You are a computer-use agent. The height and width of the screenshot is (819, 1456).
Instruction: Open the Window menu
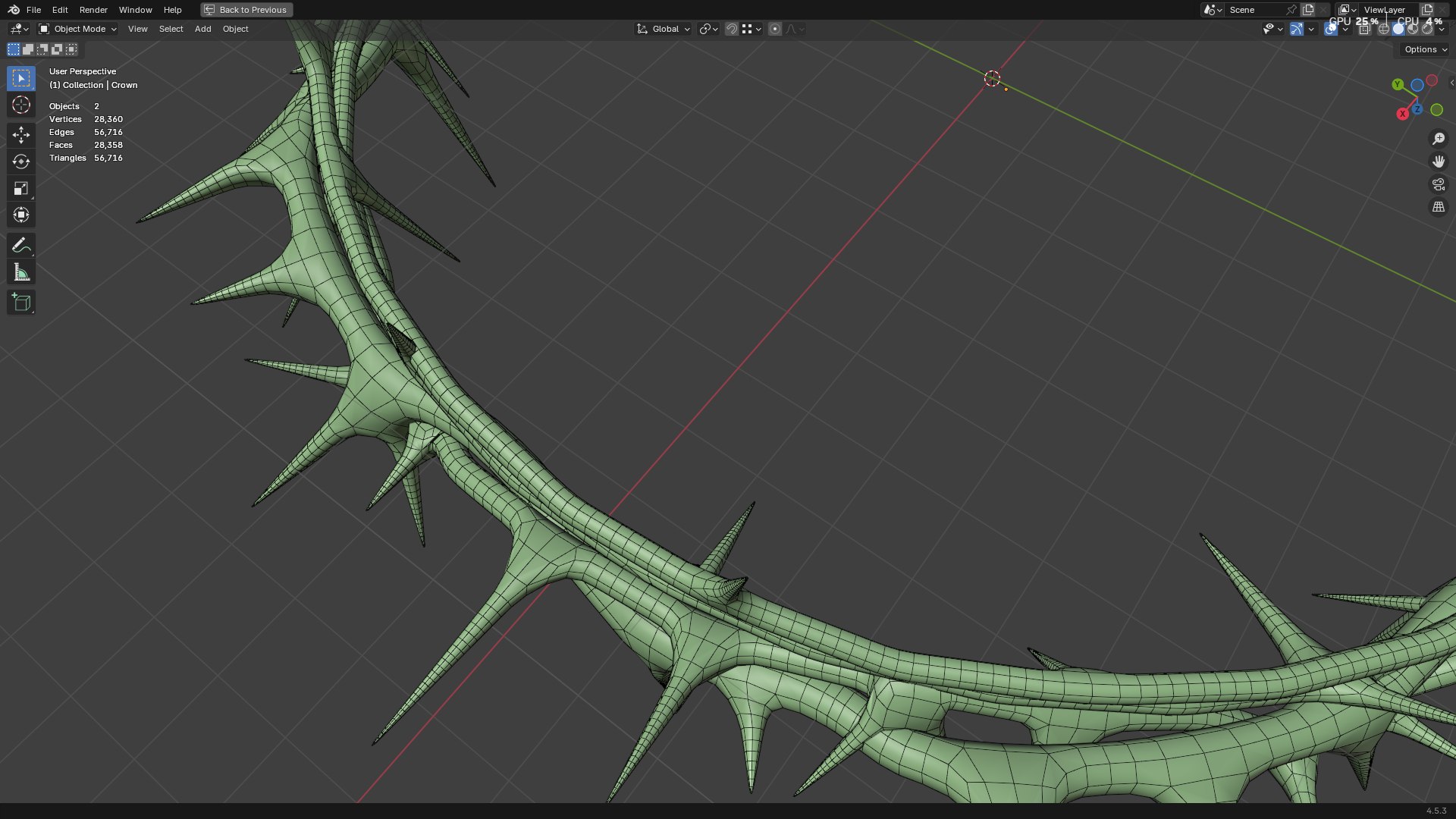click(x=135, y=10)
